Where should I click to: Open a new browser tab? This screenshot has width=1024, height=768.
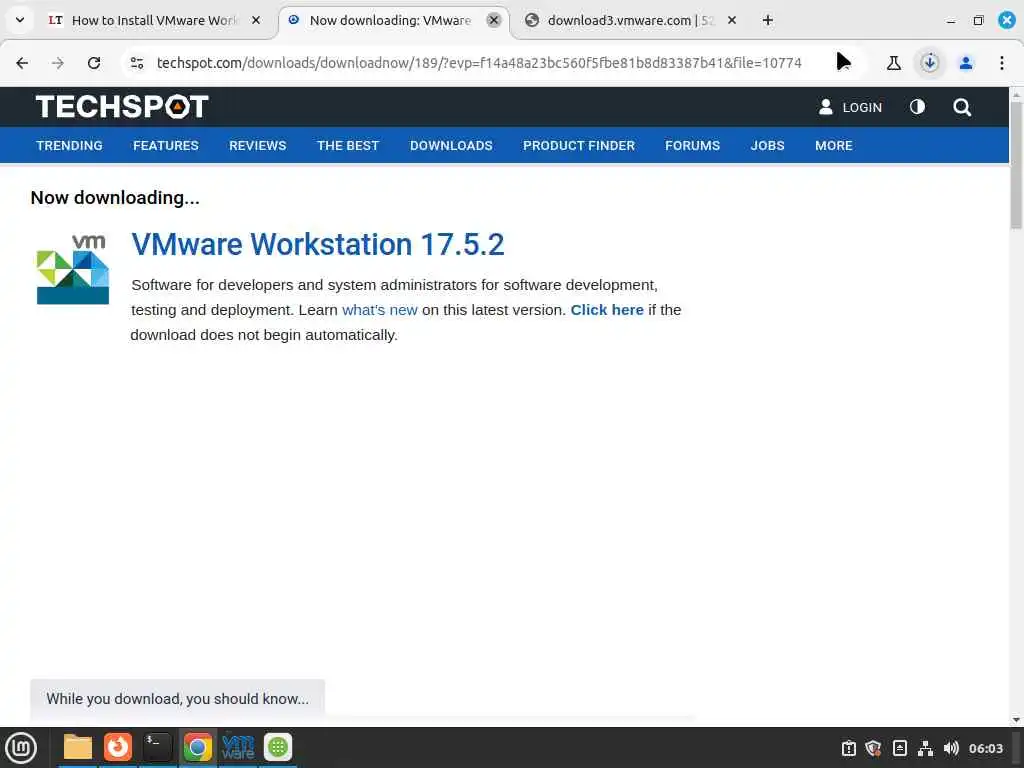(768, 20)
